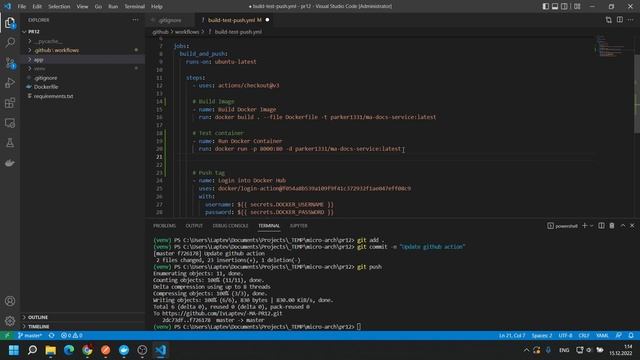Open the Manage gear icon
640x360 pixels.
click(10, 321)
